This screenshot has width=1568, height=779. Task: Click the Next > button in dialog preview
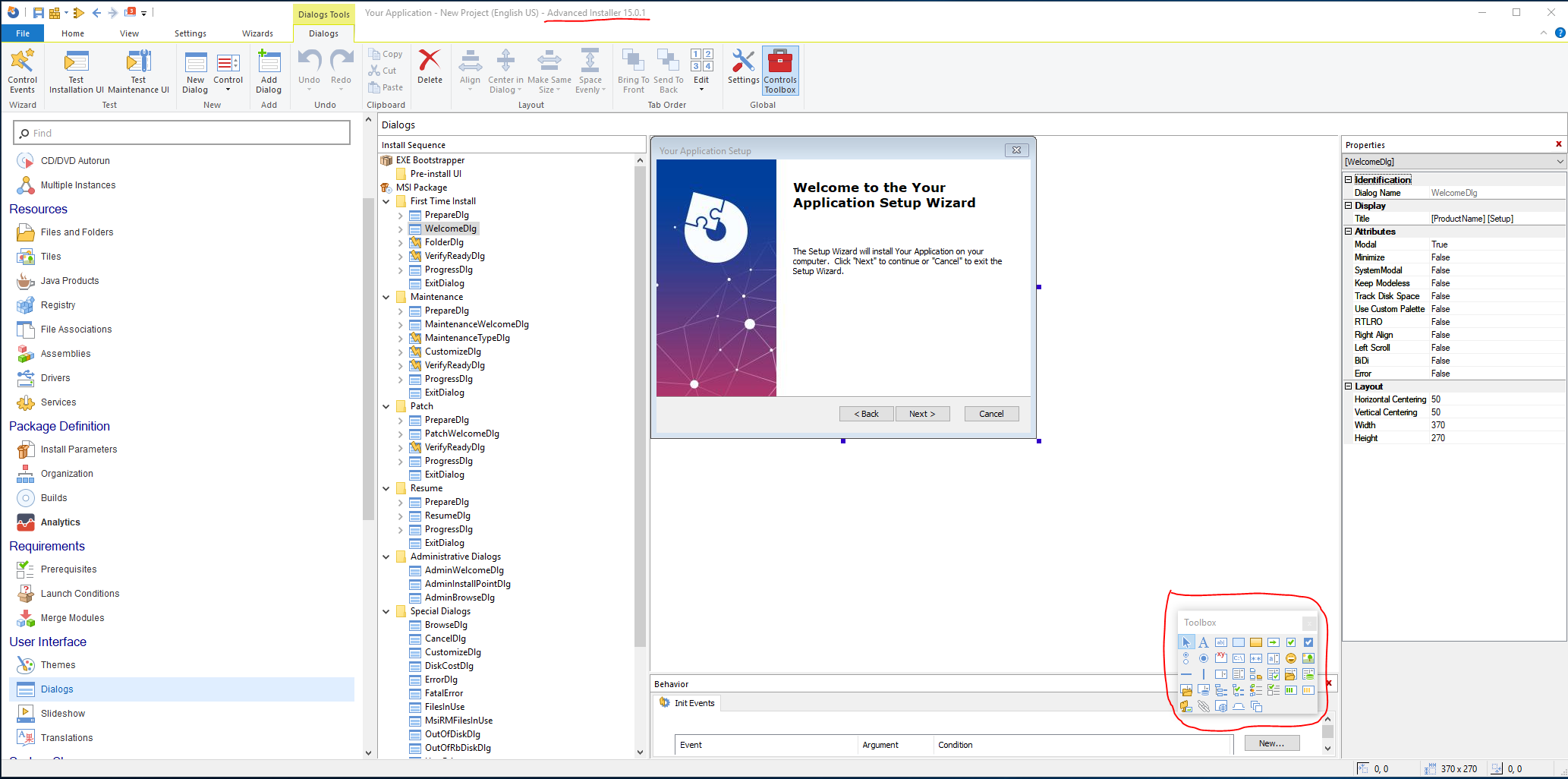pos(921,414)
